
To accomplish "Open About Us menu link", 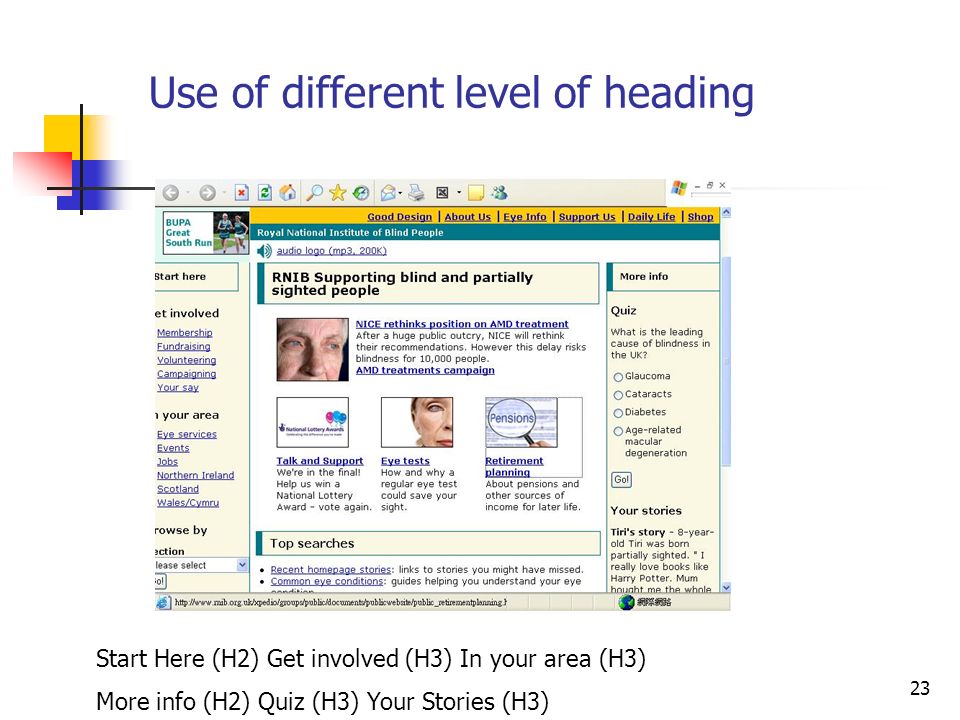I will (468, 217).
